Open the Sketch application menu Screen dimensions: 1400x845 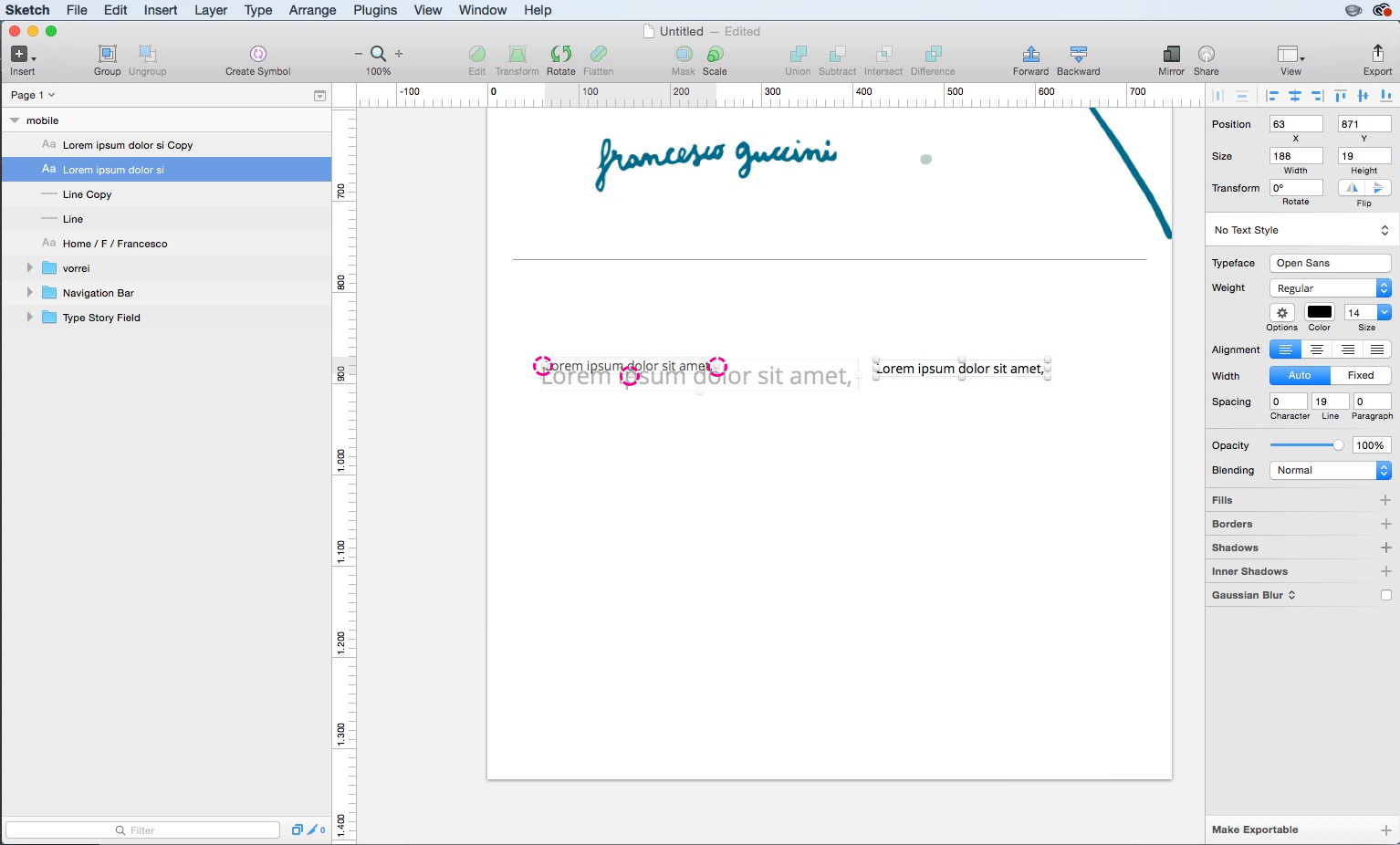[x=27, y=10]
